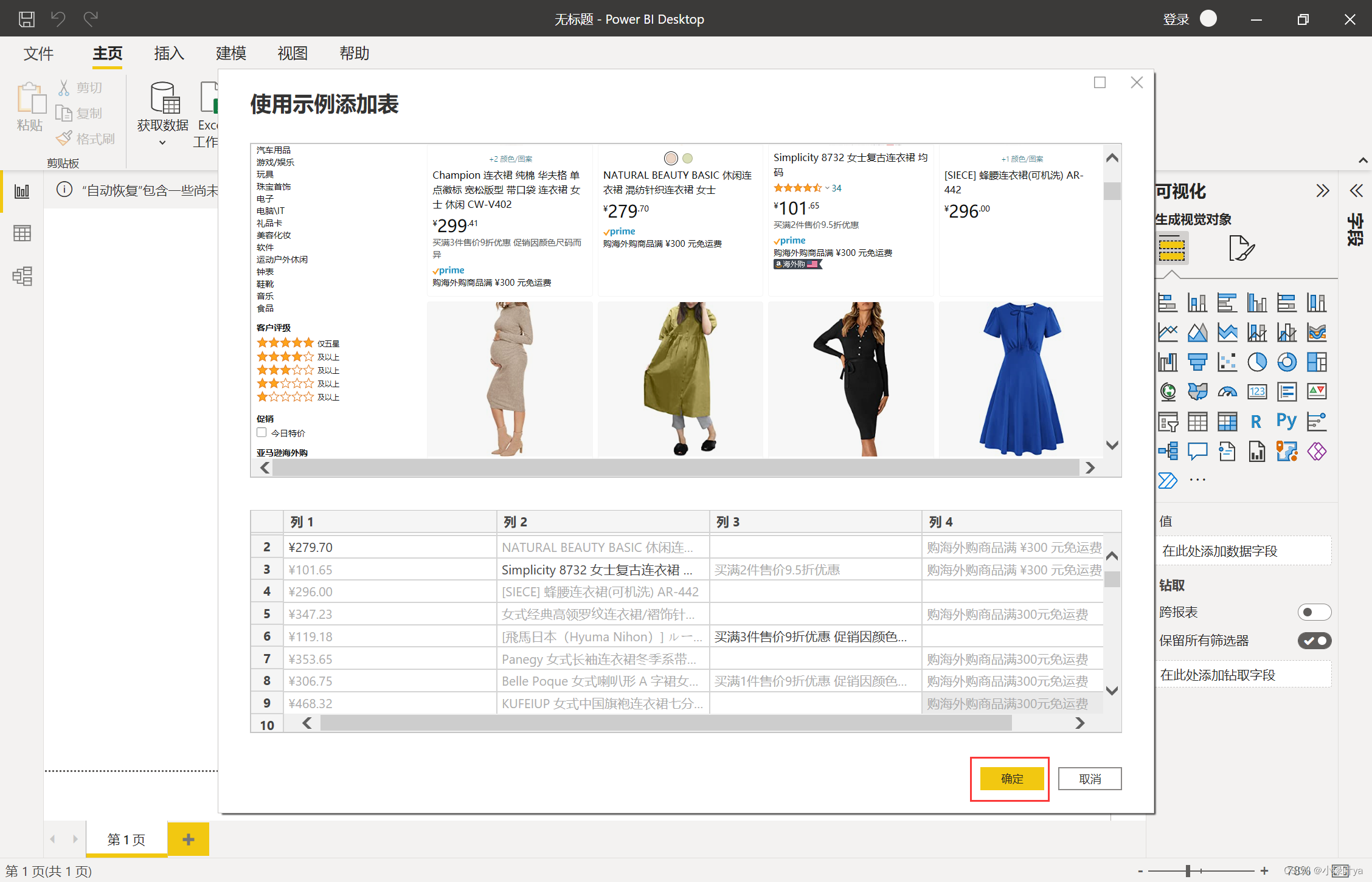1372x882 pixels.
Task: Open the Data view in left sidebar
Action: click(22, 233)
